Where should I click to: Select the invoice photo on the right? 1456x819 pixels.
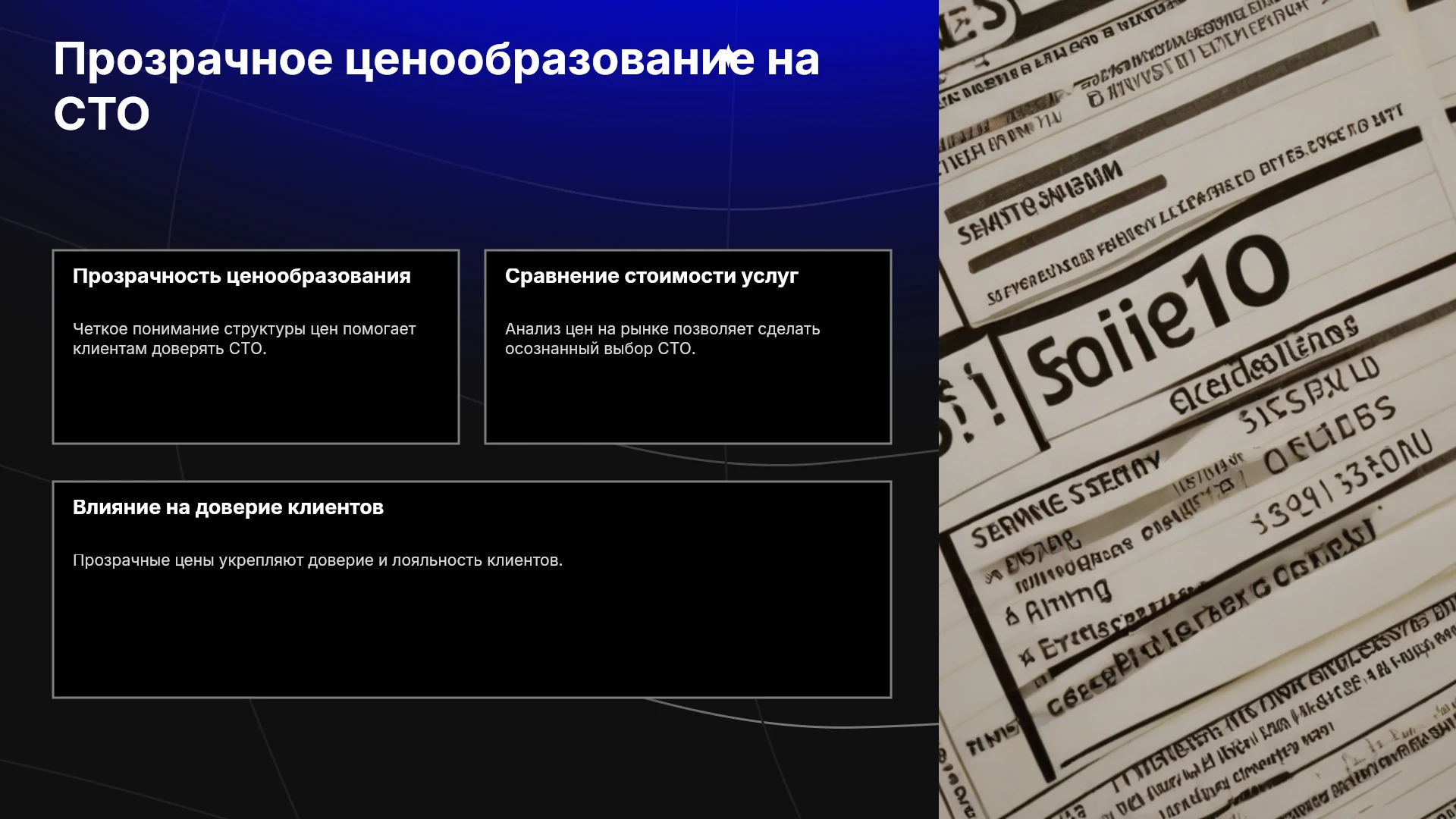coord(1197,409)
